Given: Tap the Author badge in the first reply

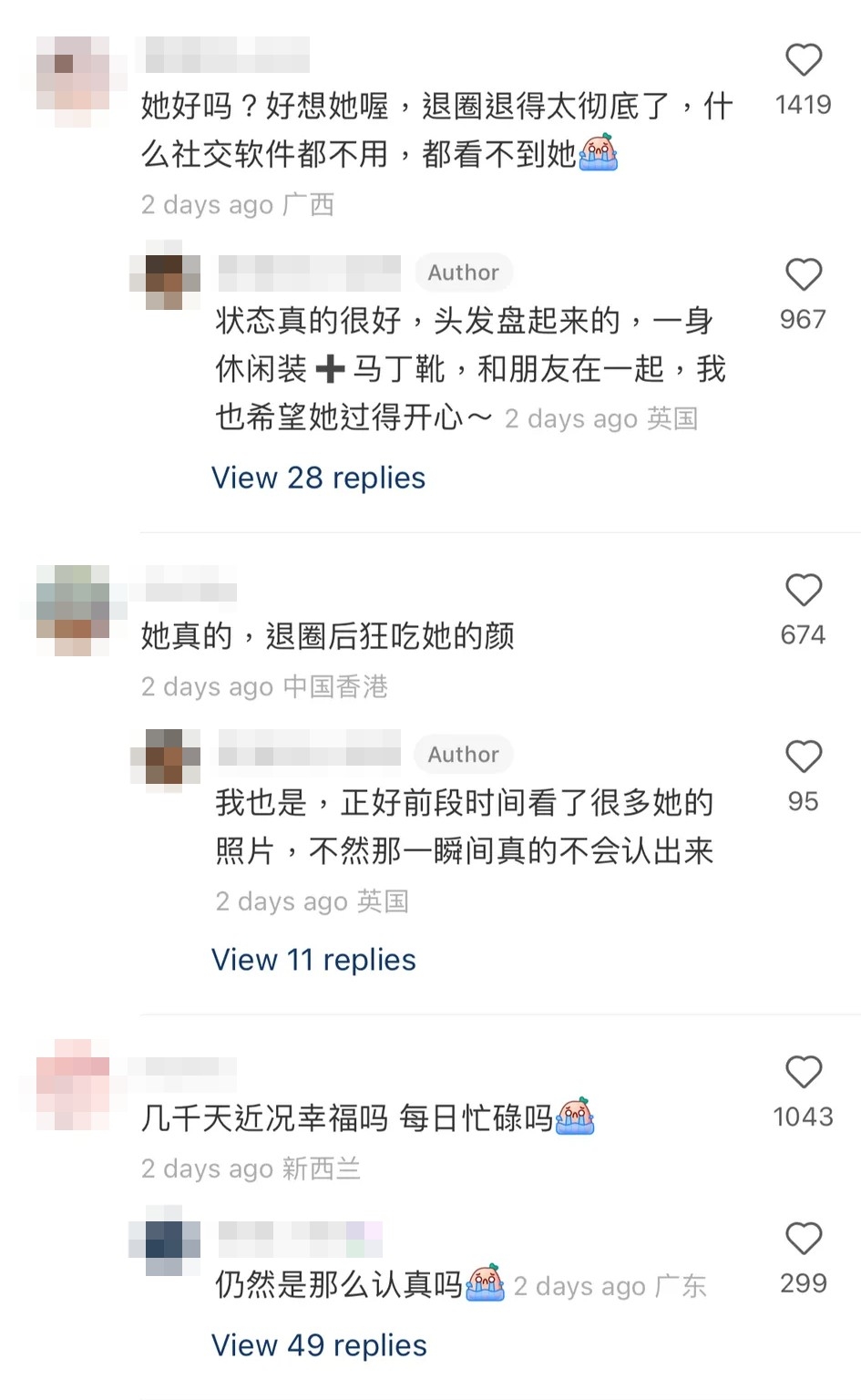Looking at the screenshot, I should click(464, 273).
